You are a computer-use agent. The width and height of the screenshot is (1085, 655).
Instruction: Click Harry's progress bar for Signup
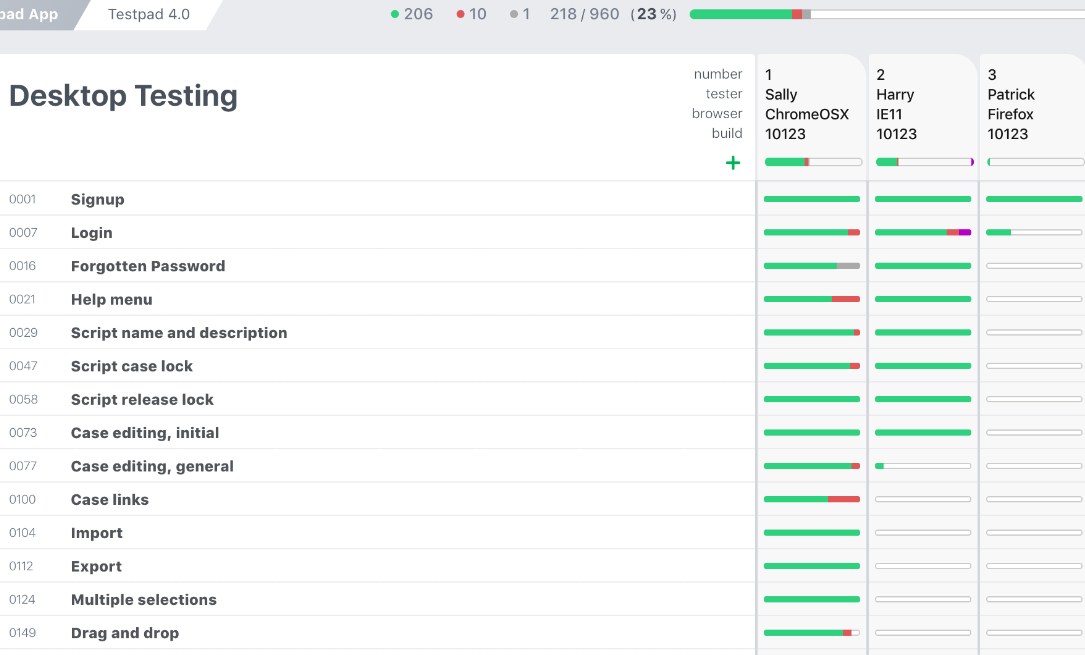[x=923, y=199]
